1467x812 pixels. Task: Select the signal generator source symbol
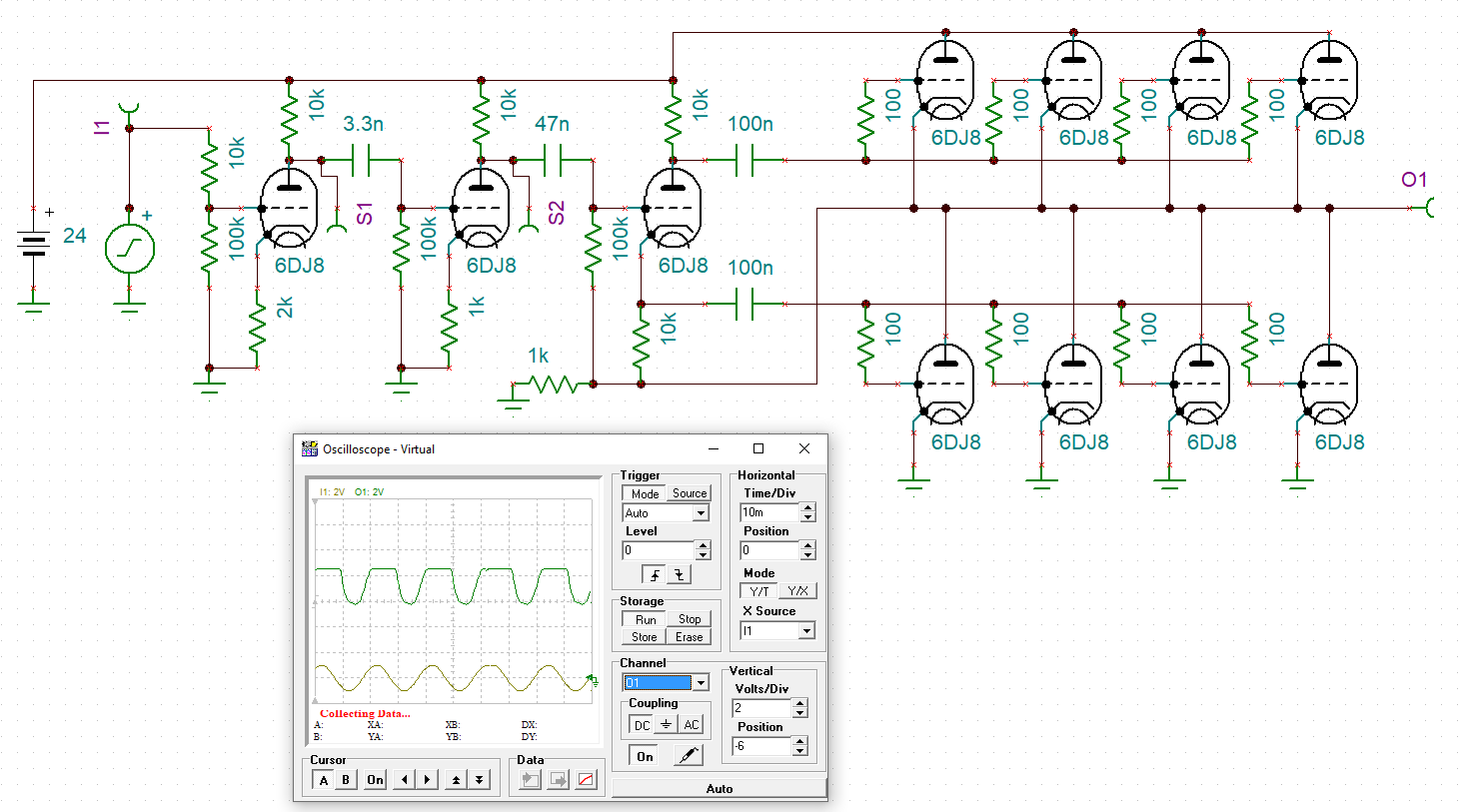pyautogui.click(x=130, y=250)
